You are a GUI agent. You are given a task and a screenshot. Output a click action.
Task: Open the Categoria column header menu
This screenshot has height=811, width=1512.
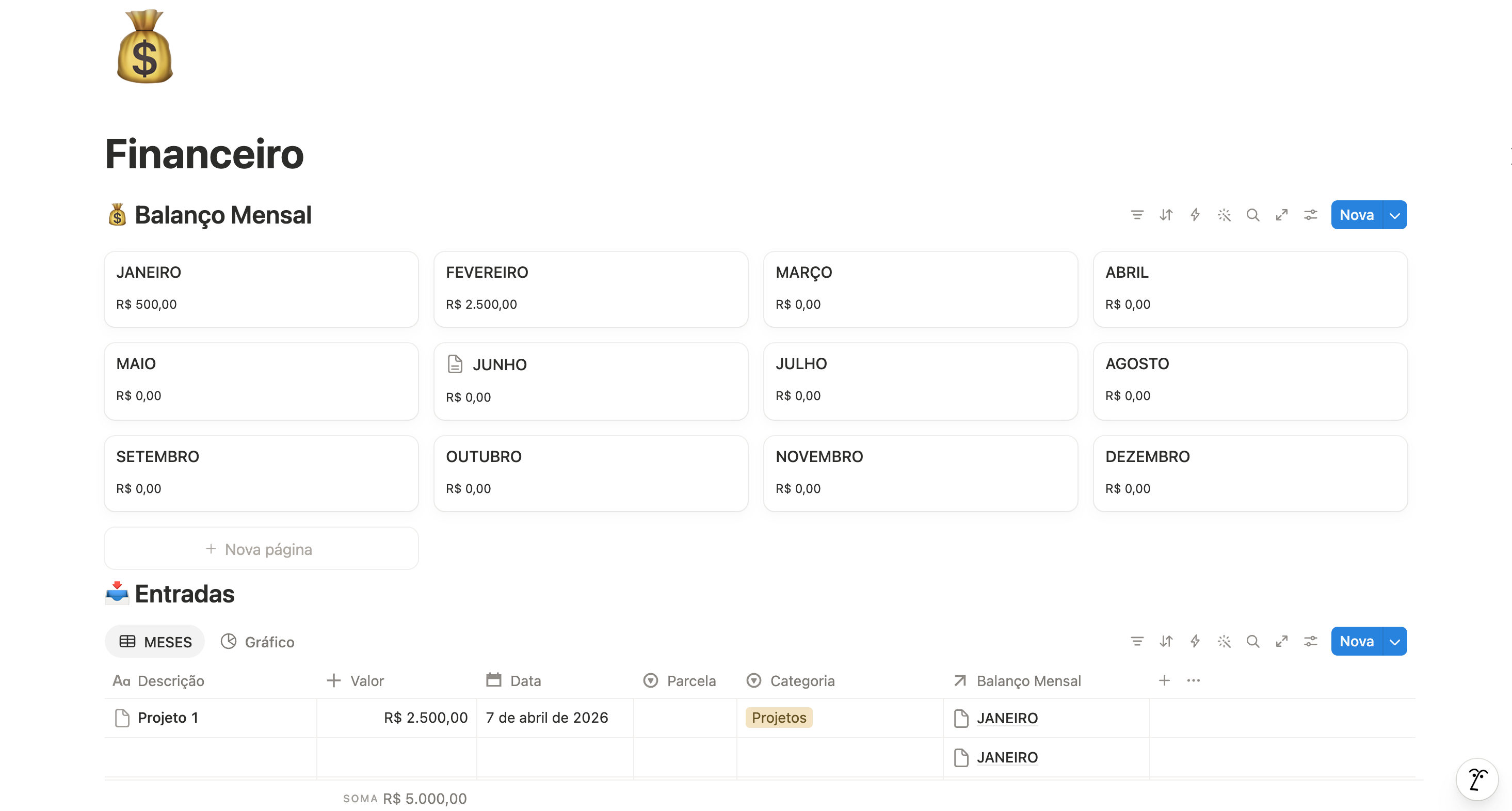coord(790,680)
